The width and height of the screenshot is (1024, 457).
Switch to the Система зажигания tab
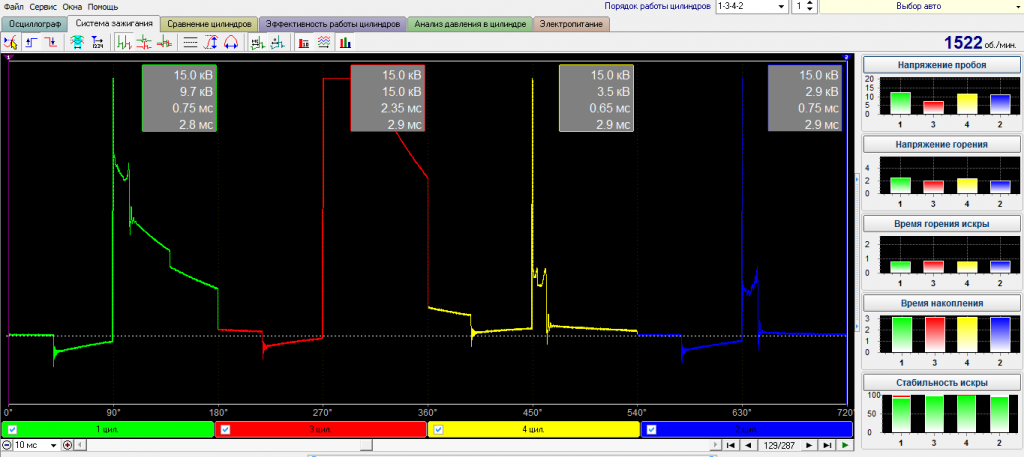click(x=114, y=24)
